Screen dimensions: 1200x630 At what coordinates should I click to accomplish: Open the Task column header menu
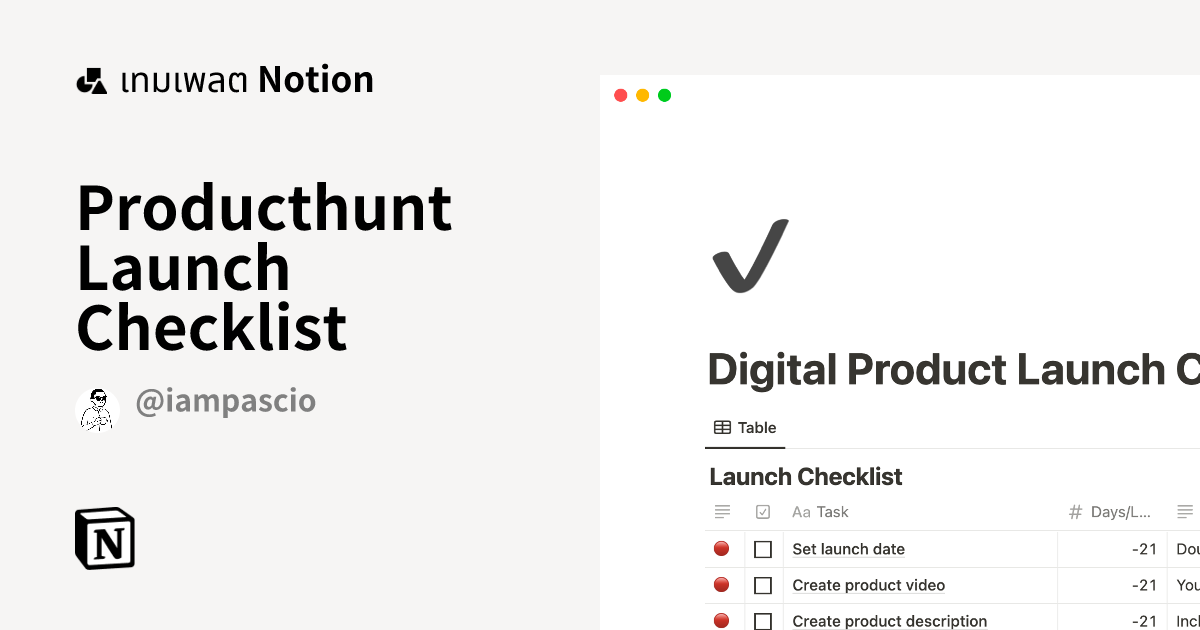[x=831, y=512]
